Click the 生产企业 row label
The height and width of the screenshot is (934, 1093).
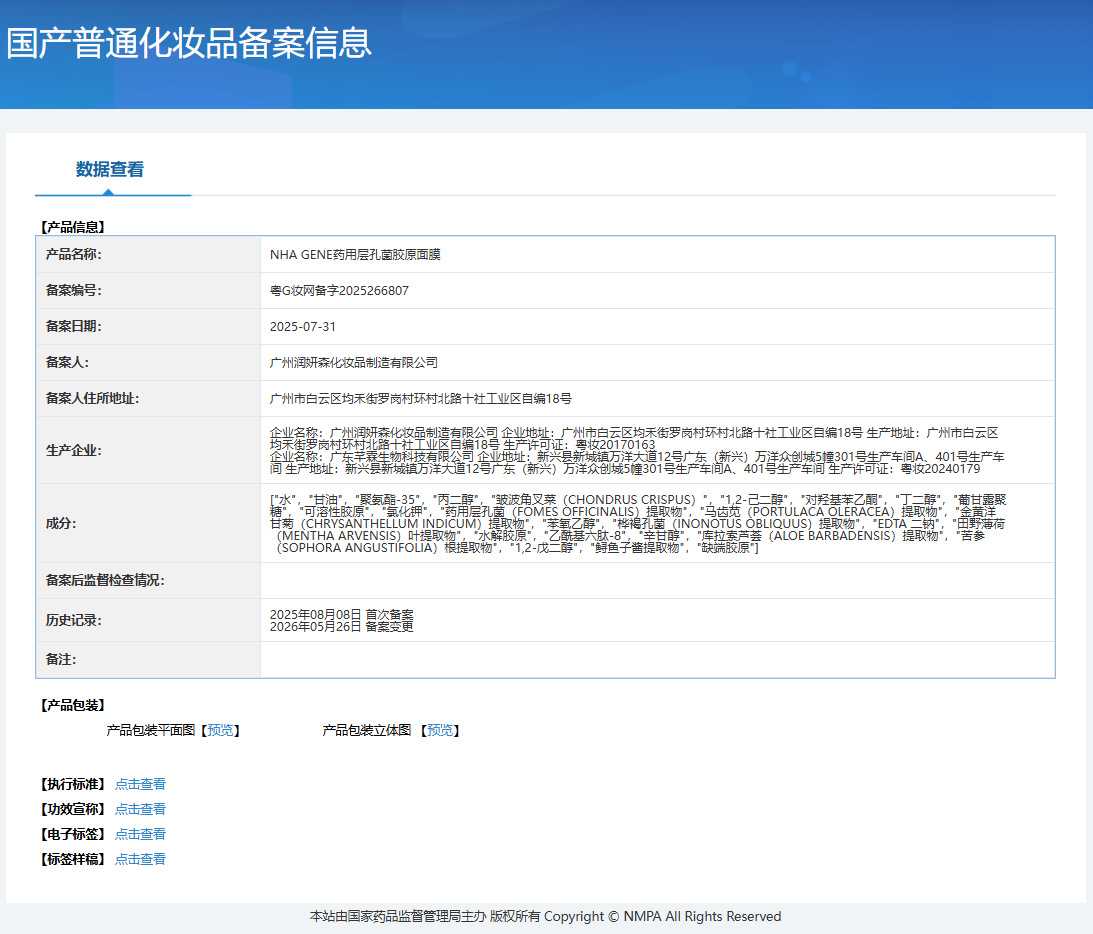[x=74, y=450]
